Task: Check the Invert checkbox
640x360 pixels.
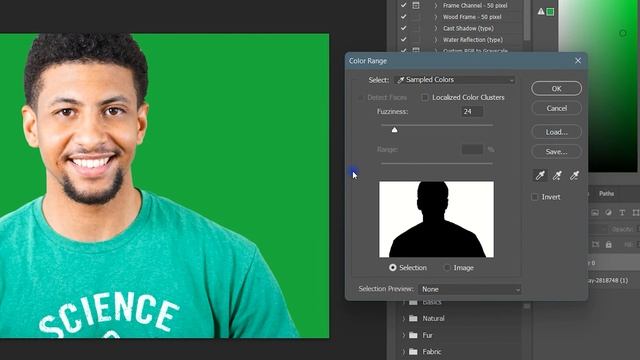Action: pos(534,197)
